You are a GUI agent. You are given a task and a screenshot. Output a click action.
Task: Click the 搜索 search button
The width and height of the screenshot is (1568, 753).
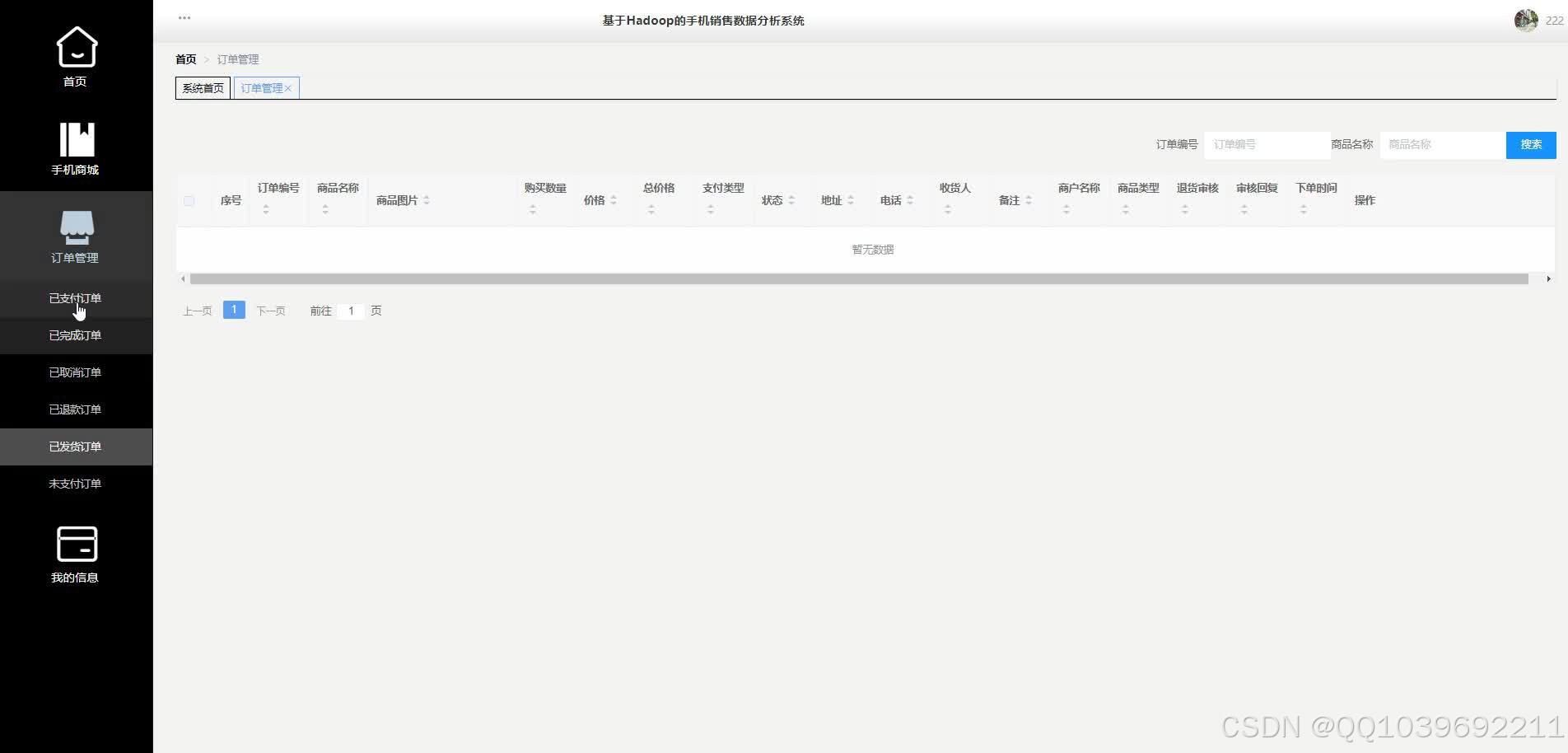1531,144
